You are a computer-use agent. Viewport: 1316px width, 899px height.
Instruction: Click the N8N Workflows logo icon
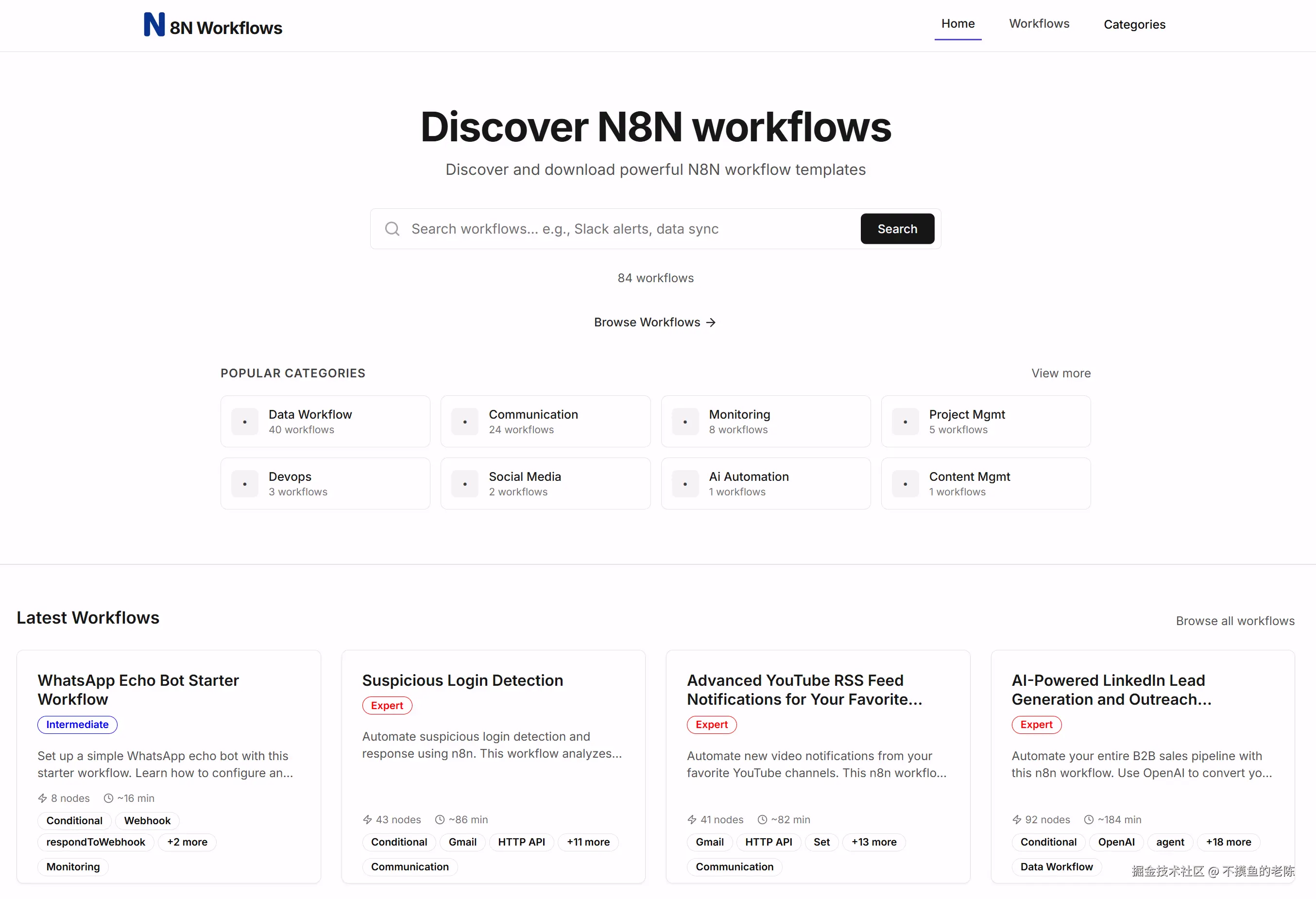tap(154, 25)
